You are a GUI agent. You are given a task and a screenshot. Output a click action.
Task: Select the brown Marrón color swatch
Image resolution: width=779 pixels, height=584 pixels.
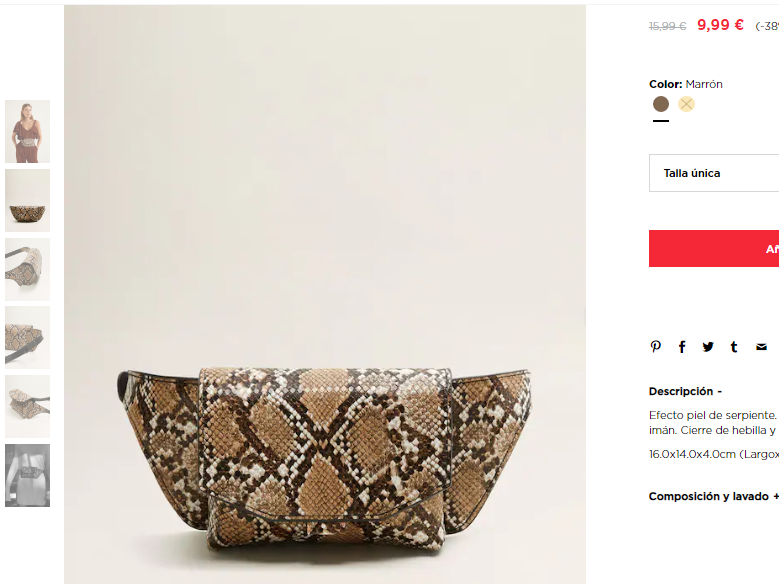pyautogui.click(x=661, y=104)
